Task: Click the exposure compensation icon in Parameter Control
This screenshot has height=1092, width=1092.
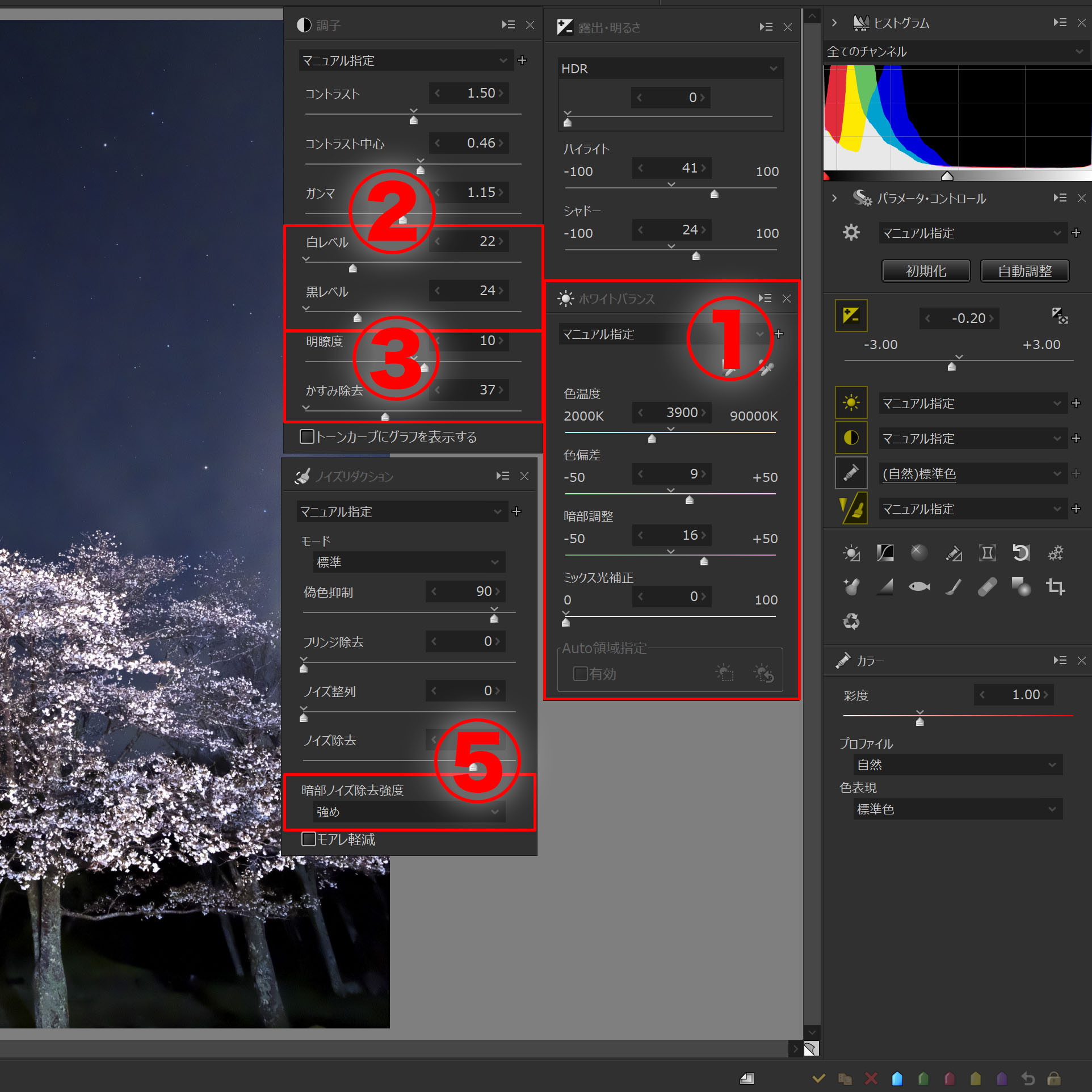Action: coord(851,316)
